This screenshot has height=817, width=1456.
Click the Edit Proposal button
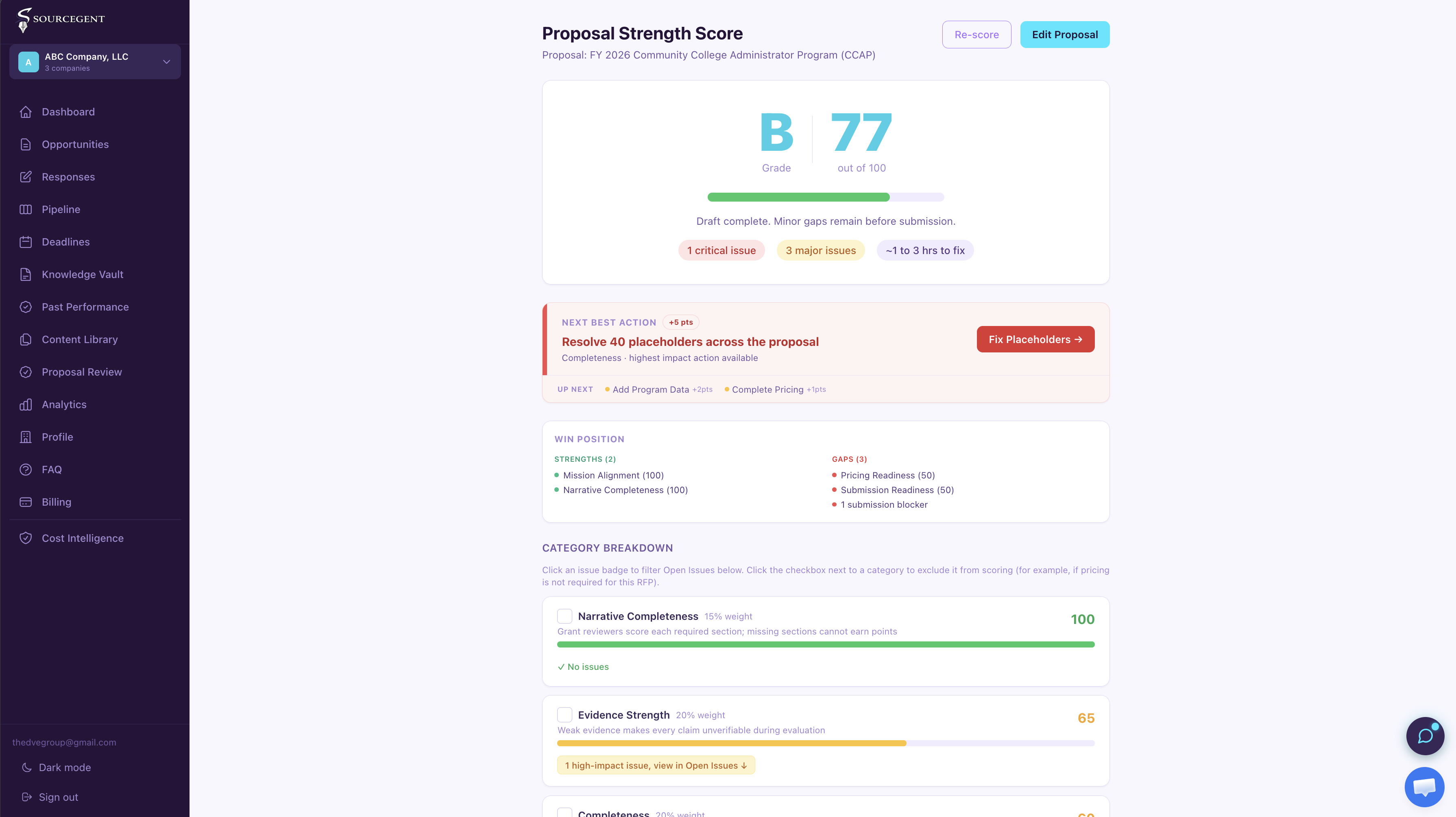1064,35
